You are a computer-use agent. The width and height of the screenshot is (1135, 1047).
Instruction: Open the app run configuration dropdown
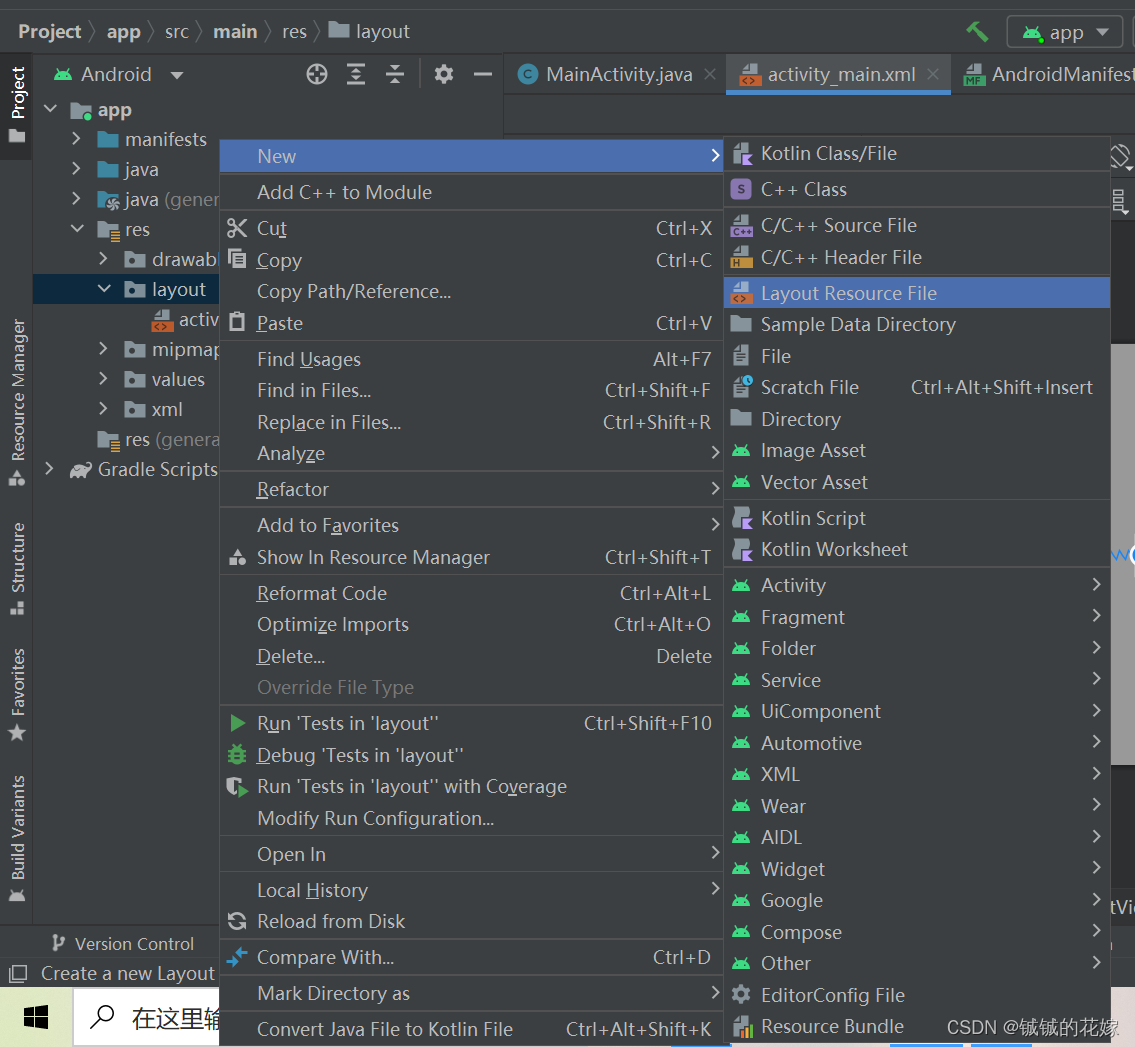tap(1064, 33)
